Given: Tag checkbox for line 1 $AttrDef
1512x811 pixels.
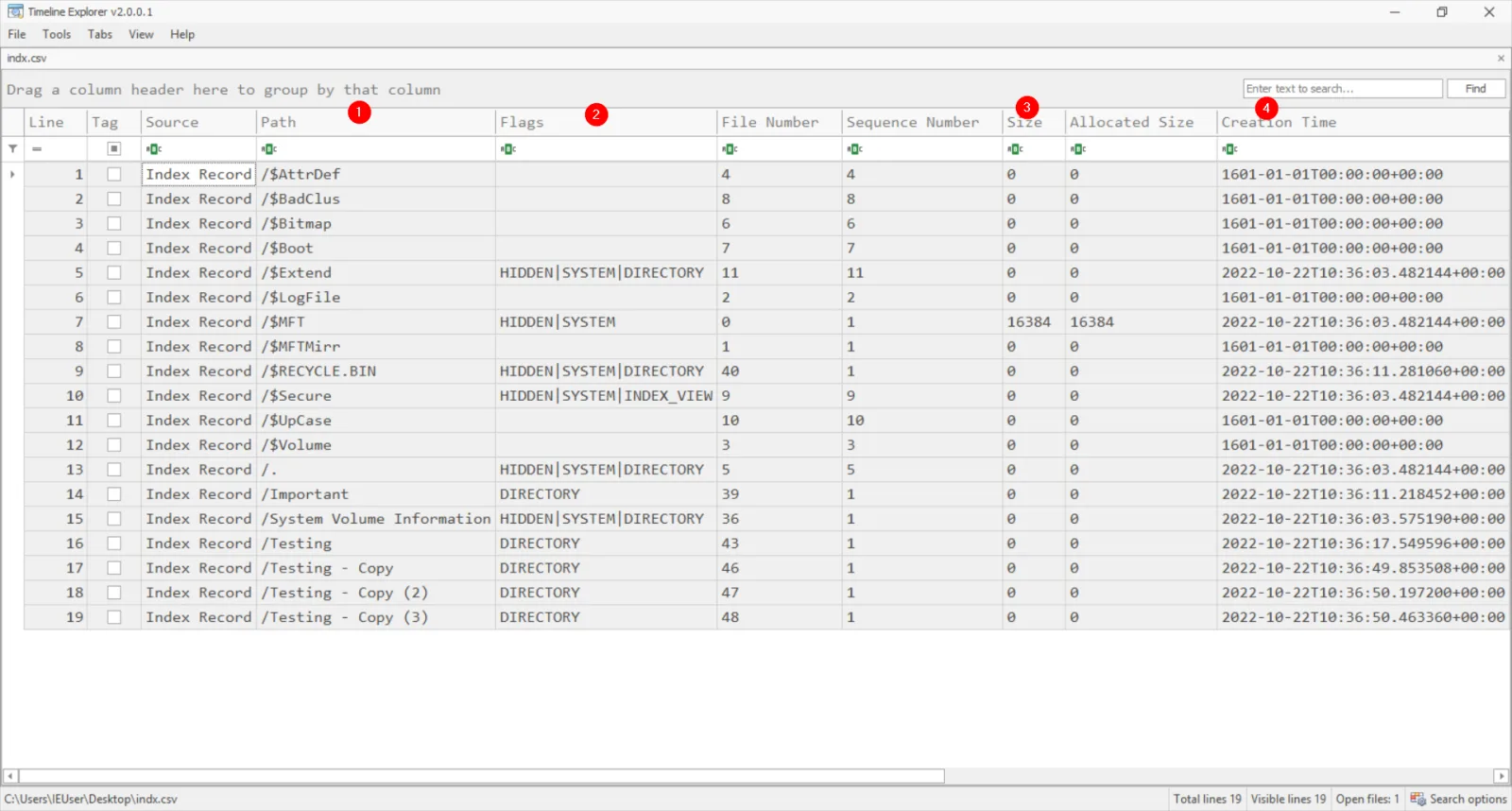Looking at the screenshot, I should coord(114,174).
